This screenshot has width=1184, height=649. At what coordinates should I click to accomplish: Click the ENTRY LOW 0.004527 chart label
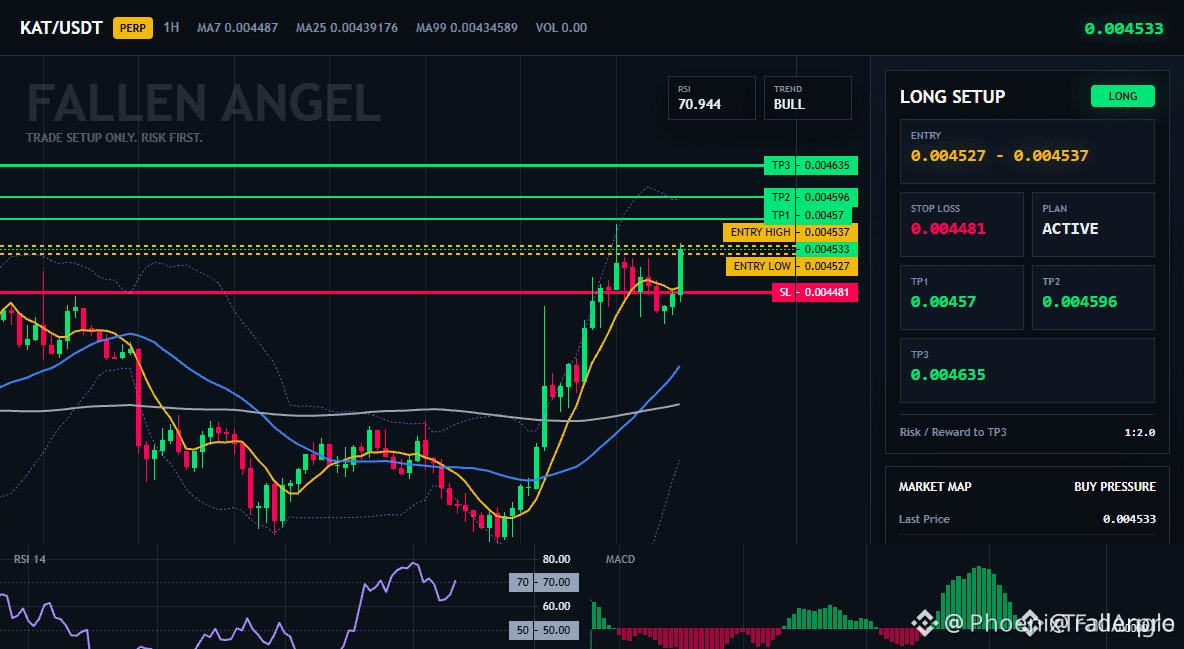click(791, 266)
